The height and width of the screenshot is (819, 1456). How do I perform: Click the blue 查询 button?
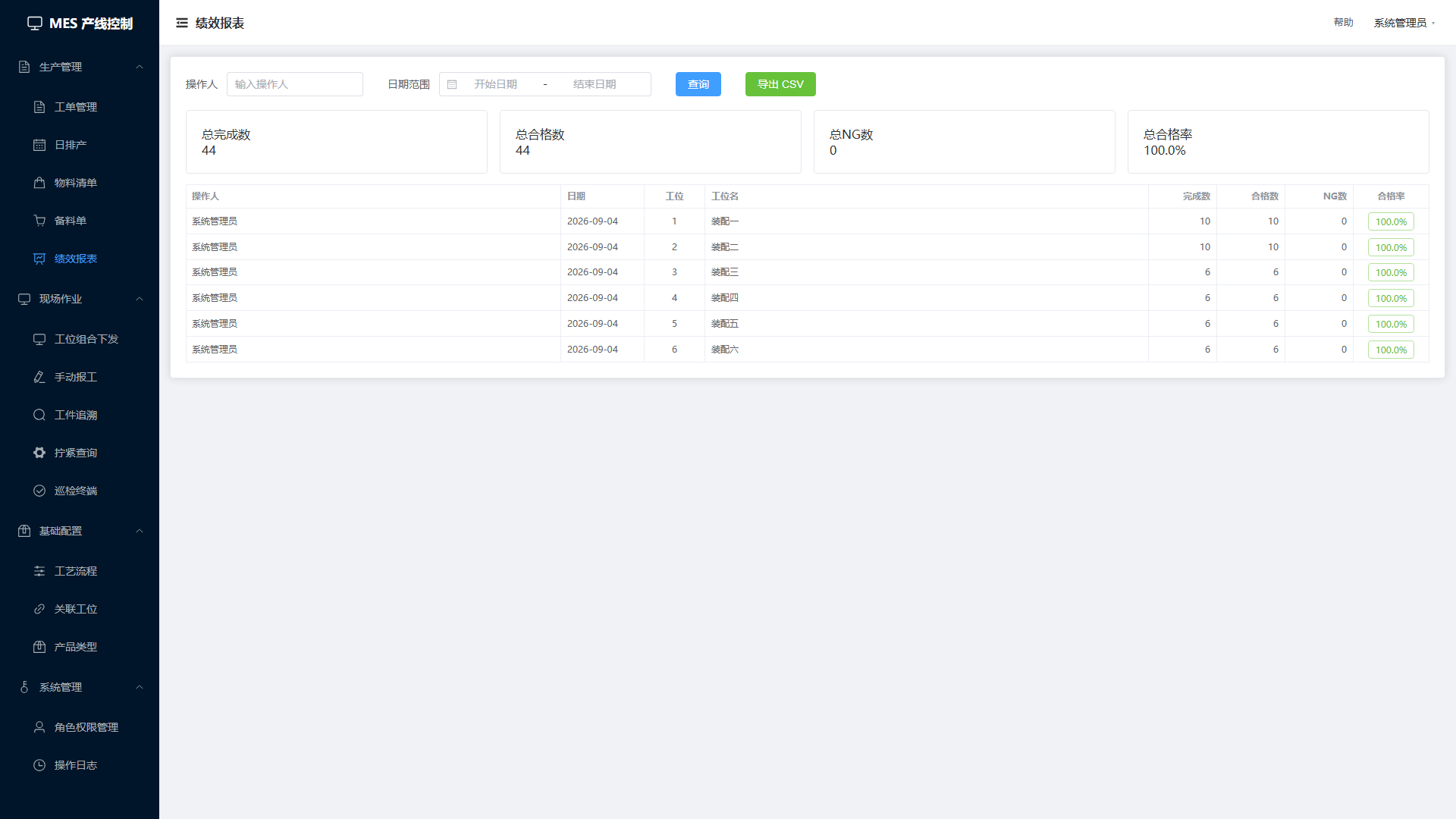(x=698, y=84)
